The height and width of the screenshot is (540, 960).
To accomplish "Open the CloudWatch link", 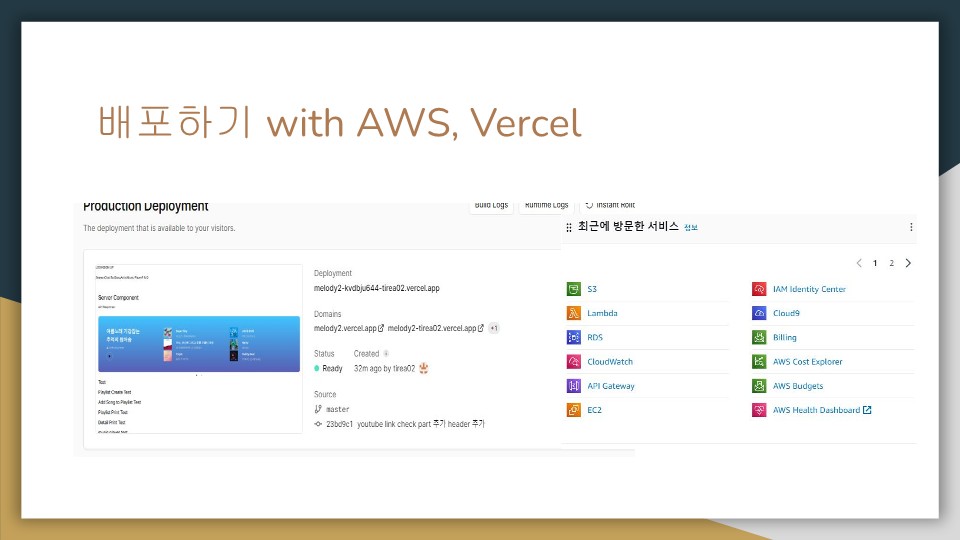I will pyautogui.click(x=610, y=362).
